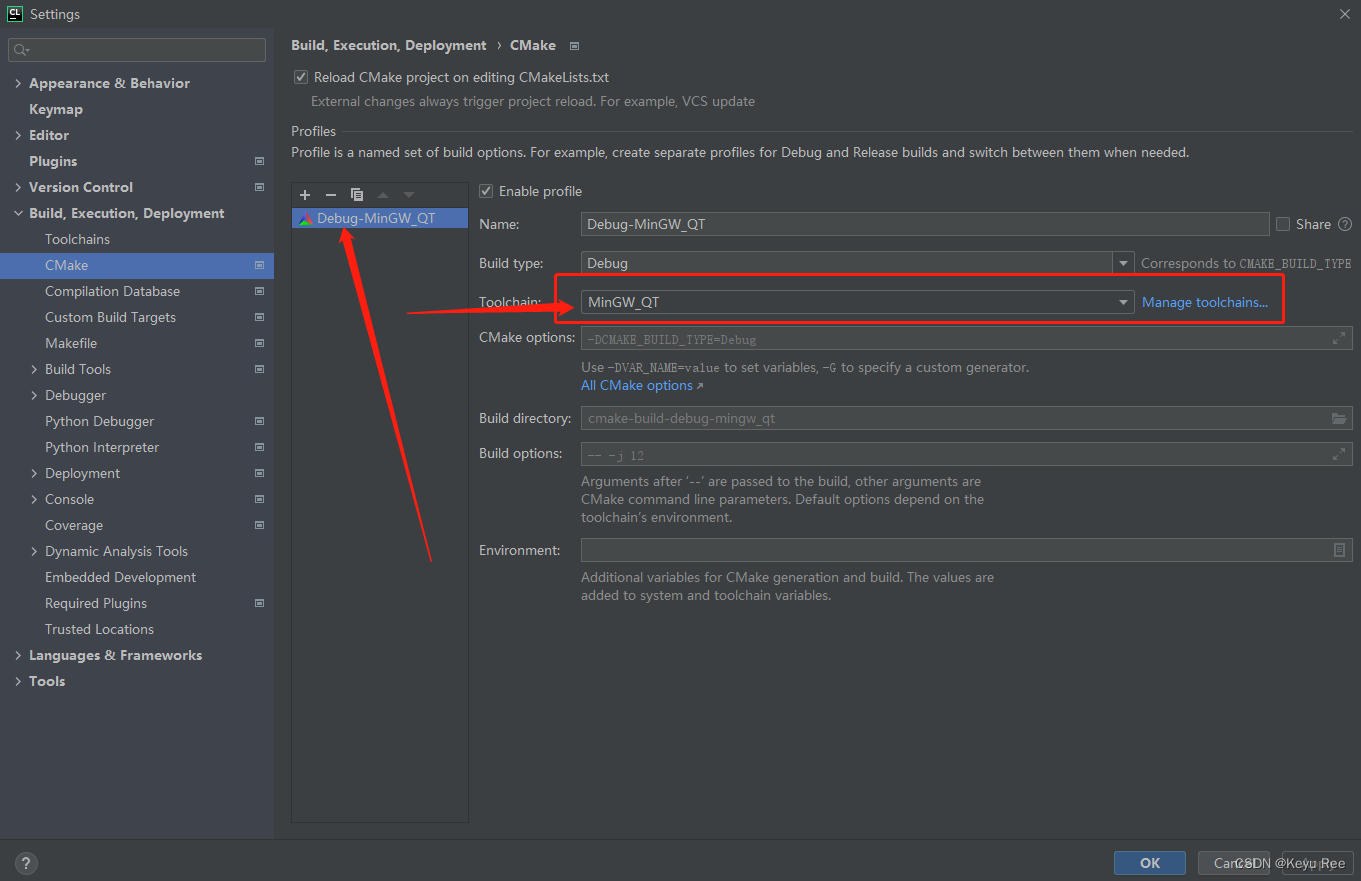
Task: Expand Deployment node
Action: click(x=35, y=473)
